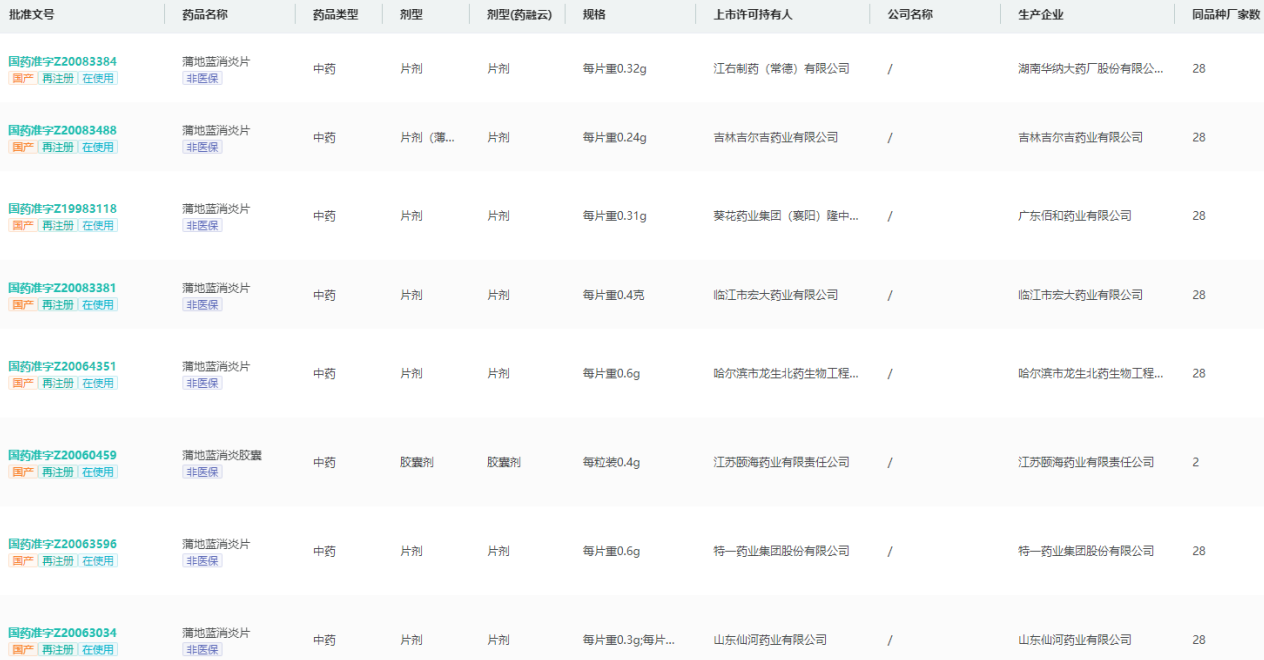This screenshot has height=660, width=1264.
Task: Click 胶囊剂 in the 剂型(药融云) column
Action: 504,463
